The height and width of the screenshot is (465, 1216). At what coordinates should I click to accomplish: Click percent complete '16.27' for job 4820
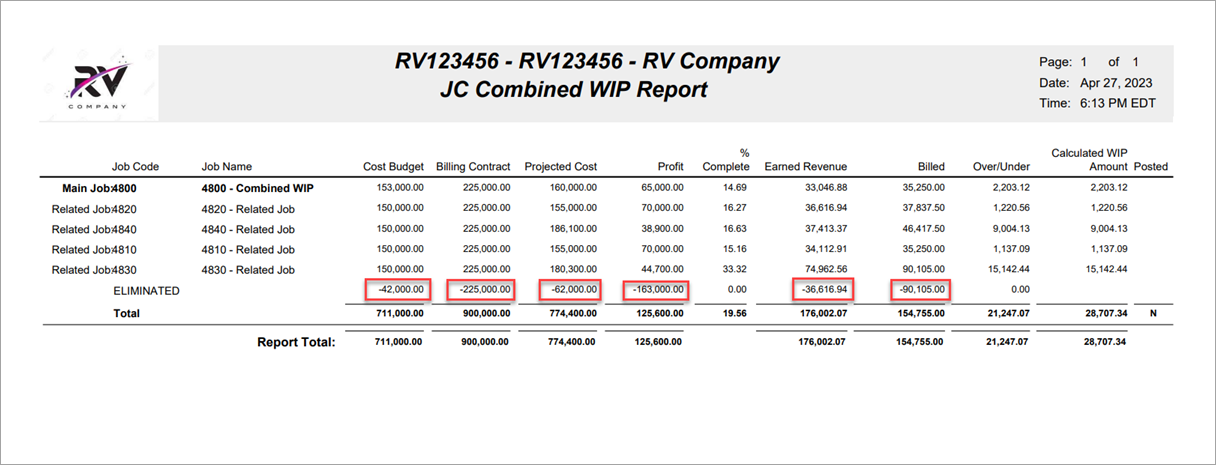point(735,209)
